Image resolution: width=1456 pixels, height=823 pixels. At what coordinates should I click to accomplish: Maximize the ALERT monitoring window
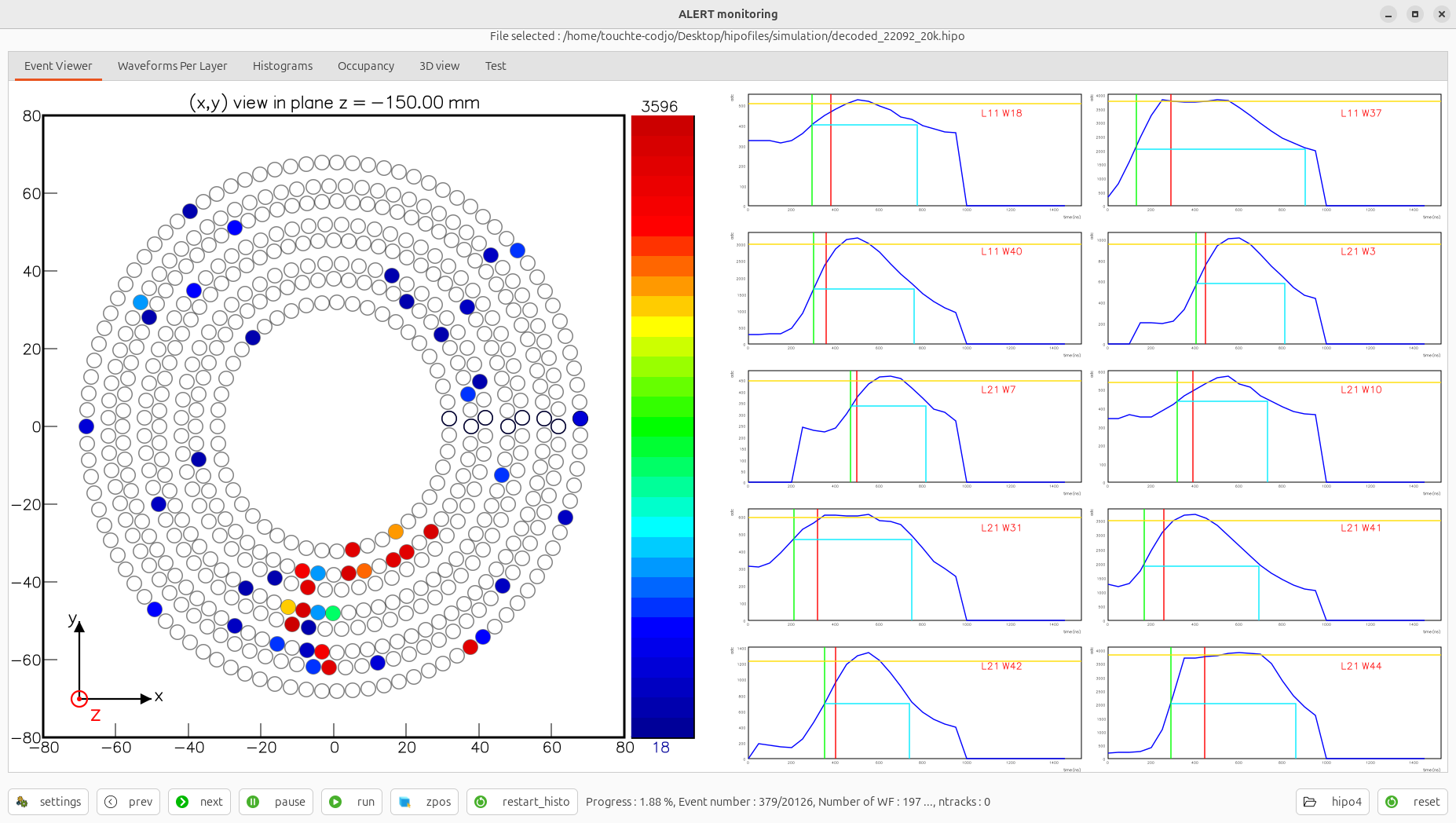(x=1415, y=14)
